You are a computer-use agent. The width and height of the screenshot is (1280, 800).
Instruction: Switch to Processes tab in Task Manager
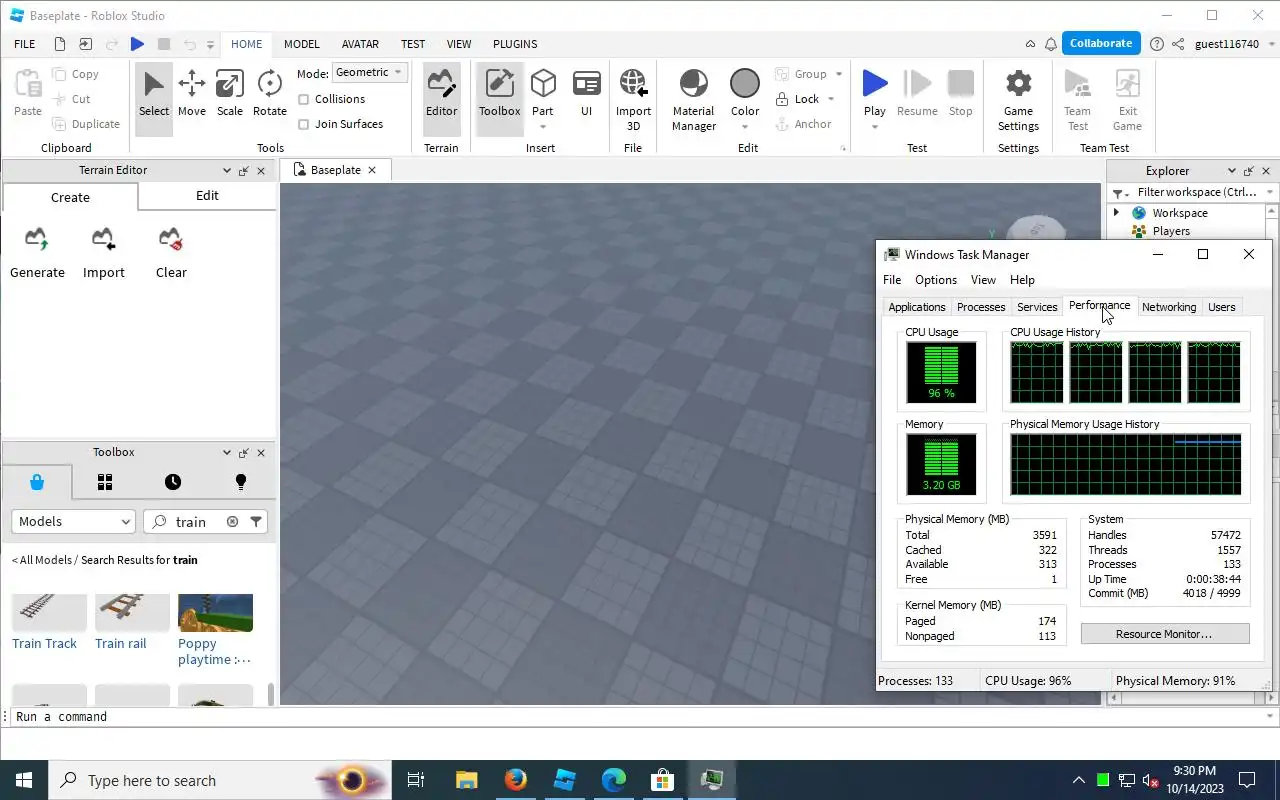pos(981,307)
